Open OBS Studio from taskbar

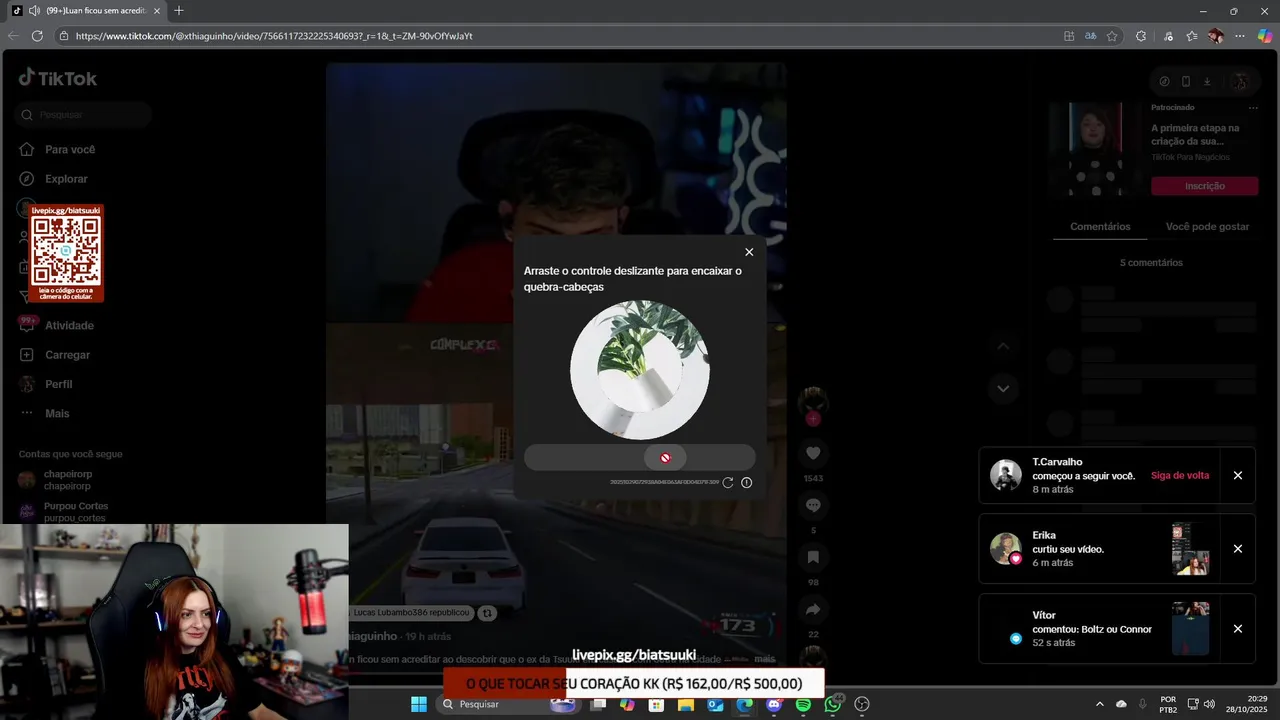click(x=862, y=704)
